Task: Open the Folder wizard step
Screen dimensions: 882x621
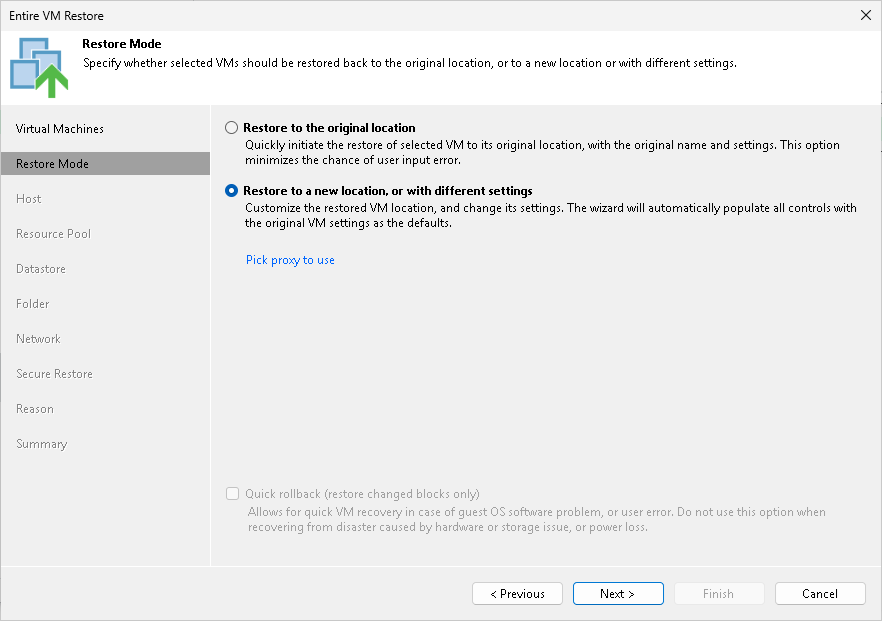Action: pyautogui.click(x=31, y=303)
